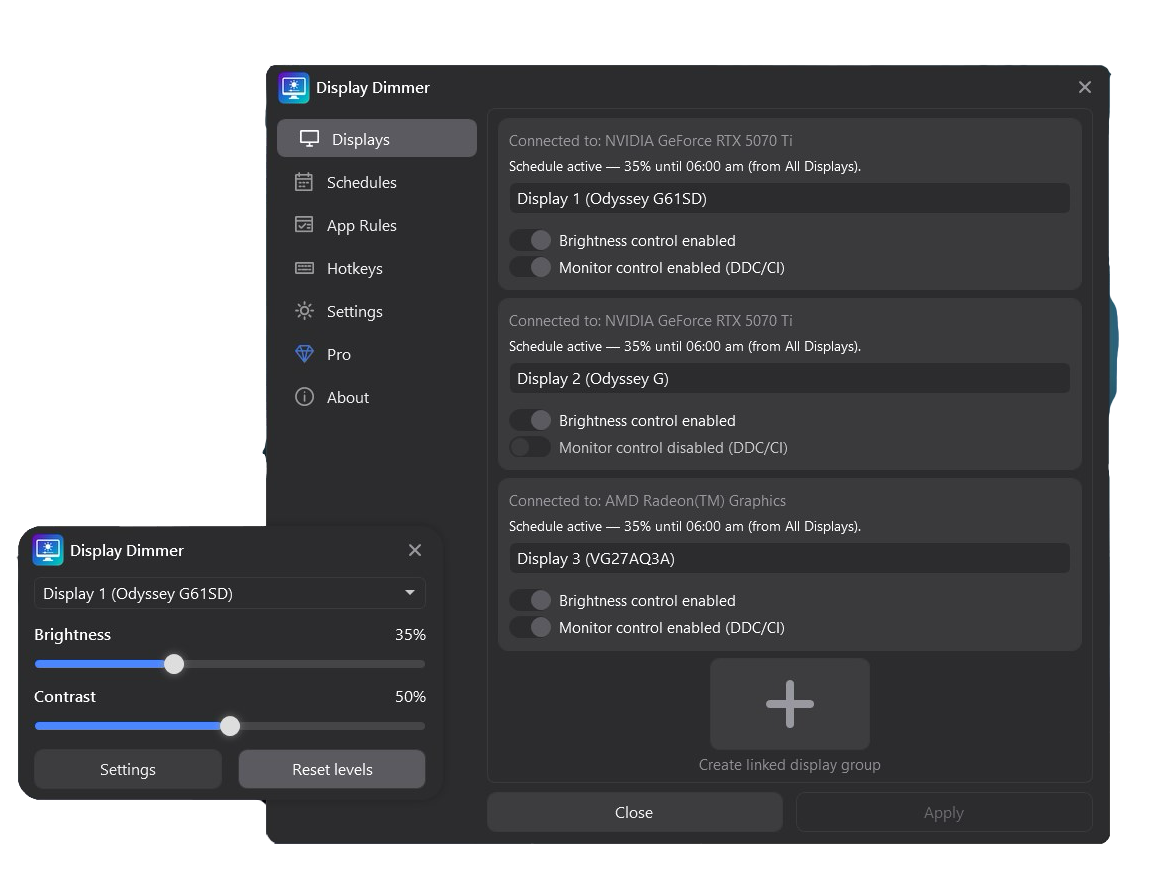Click the Settings gear icon in sidebar
The height and width of the screenshot is (883, 1160).
304,311
